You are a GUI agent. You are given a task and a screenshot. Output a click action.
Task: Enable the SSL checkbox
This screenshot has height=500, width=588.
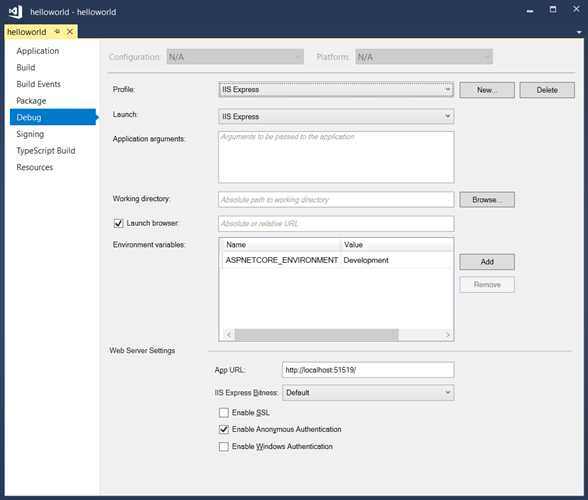224,413
